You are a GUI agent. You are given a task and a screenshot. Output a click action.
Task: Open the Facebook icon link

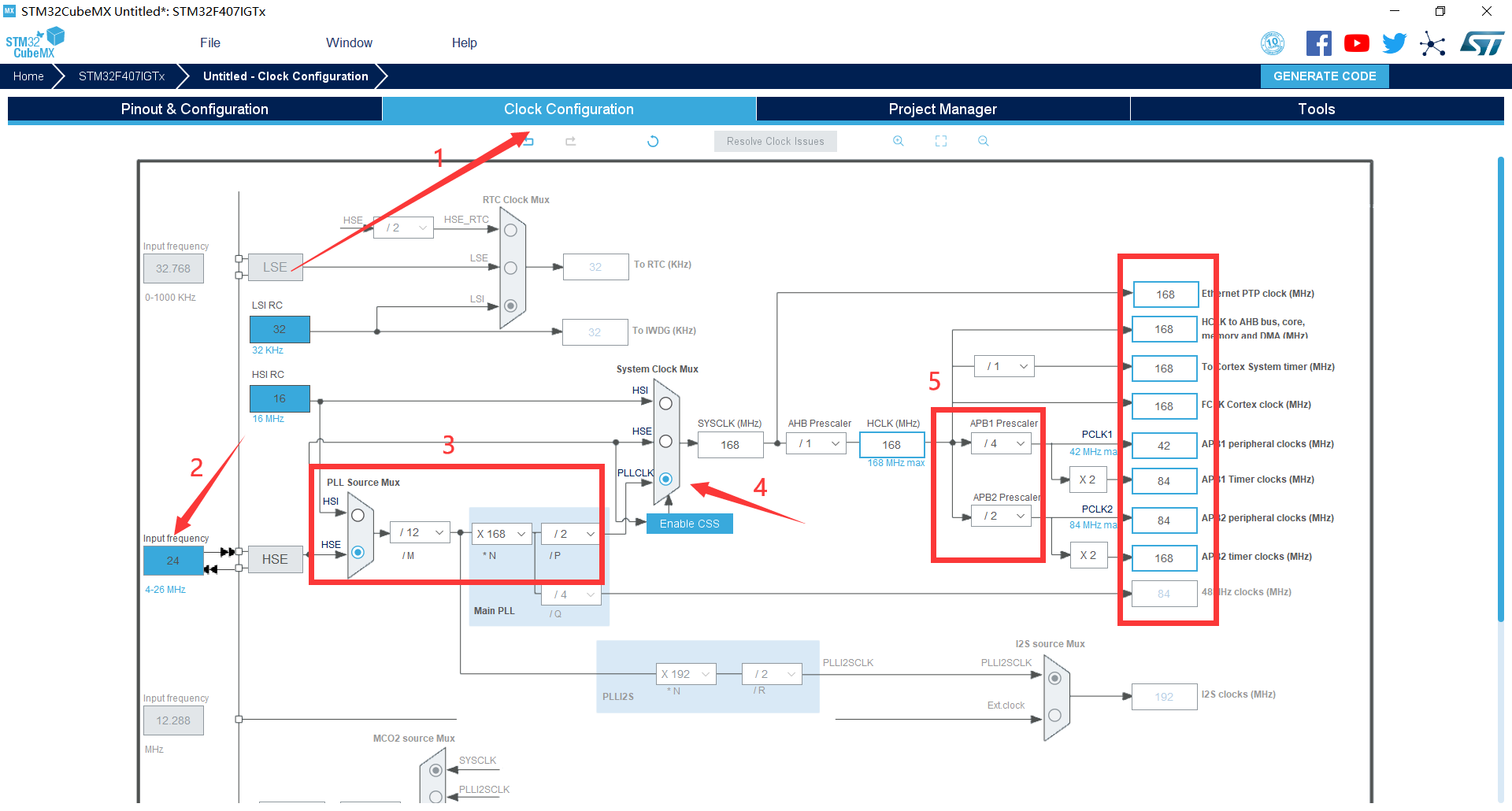(1318, 43)
